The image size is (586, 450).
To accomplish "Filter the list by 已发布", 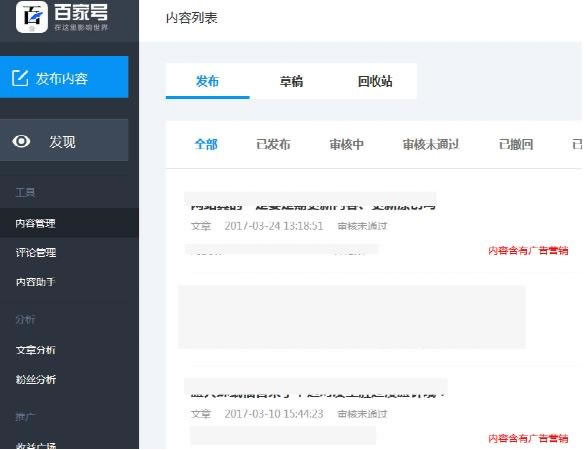I will pyautogui.click(x=273, y=144).
